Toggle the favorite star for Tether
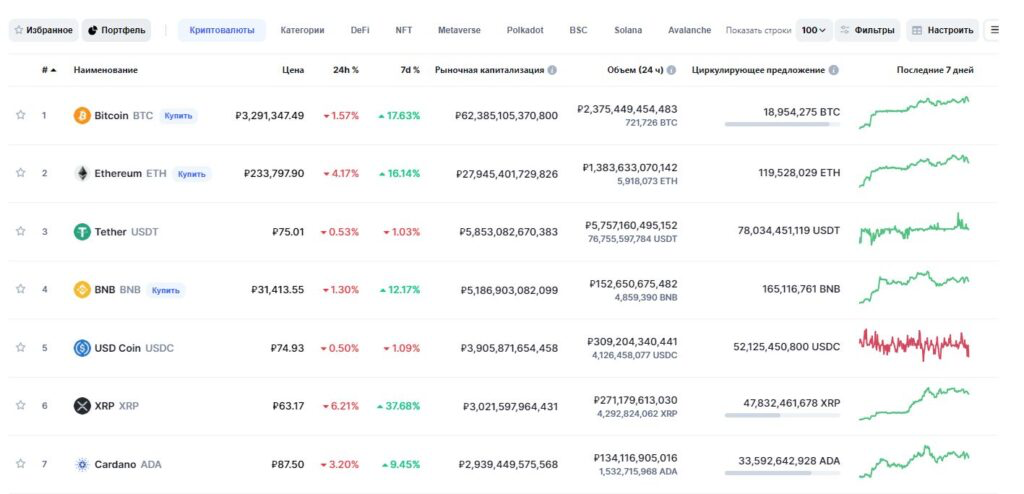Viewport: 1024px width, 494px height. click(20, 232)
